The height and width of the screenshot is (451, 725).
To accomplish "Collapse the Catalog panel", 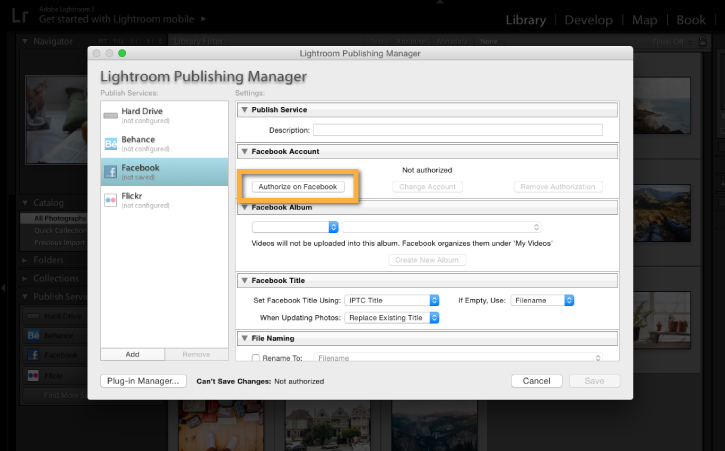I will (25, 203).
